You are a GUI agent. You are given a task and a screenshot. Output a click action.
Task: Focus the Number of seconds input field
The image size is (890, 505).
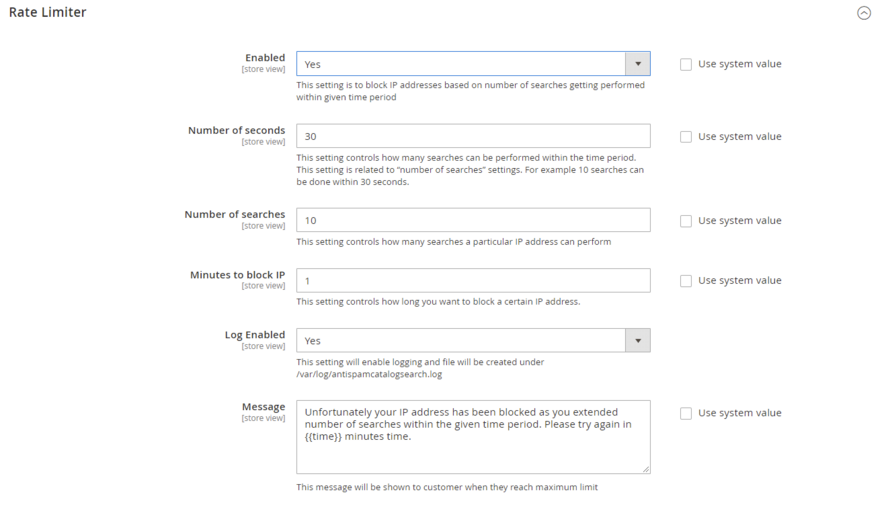click(x=472, y=136)
